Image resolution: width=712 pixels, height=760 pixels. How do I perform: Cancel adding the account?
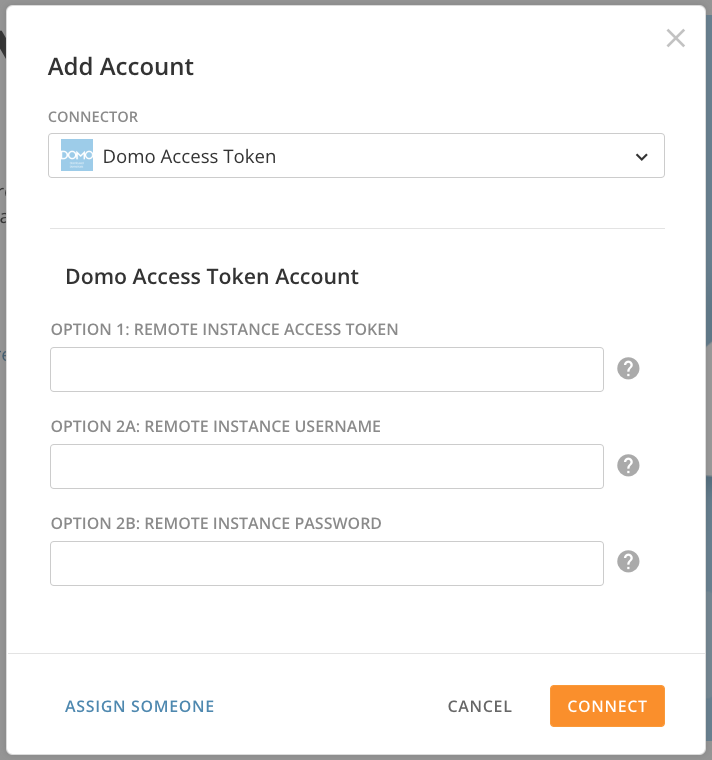click(480, 706)
